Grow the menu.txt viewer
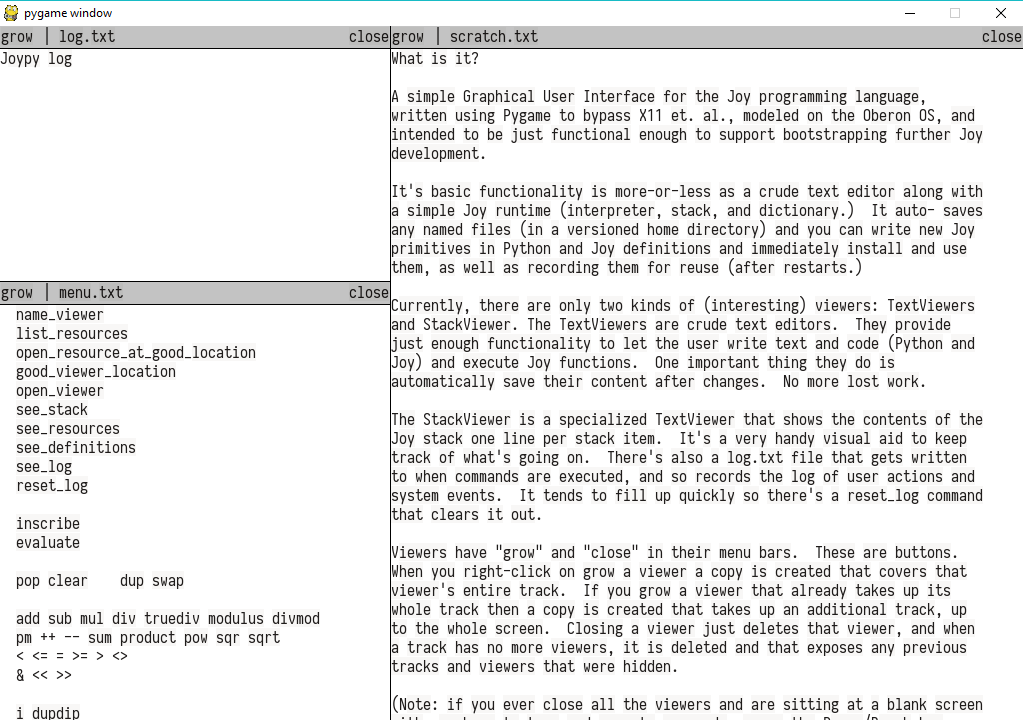This screenshot has height=720, width=1023. coord(17,292)
